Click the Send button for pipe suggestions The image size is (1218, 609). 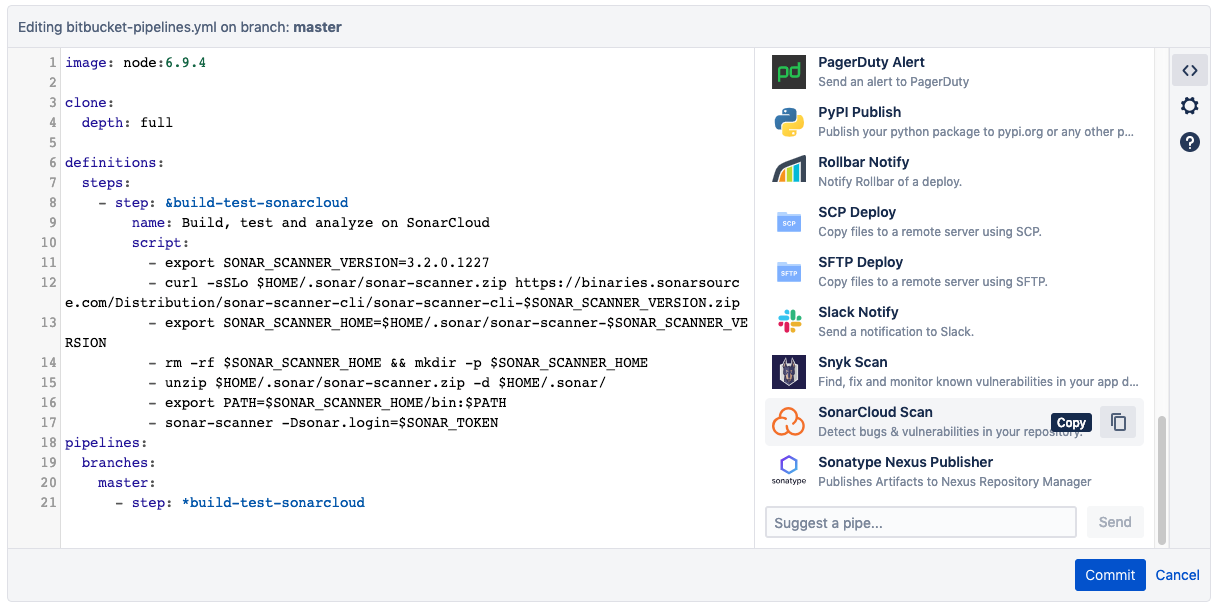point(1115,521)
